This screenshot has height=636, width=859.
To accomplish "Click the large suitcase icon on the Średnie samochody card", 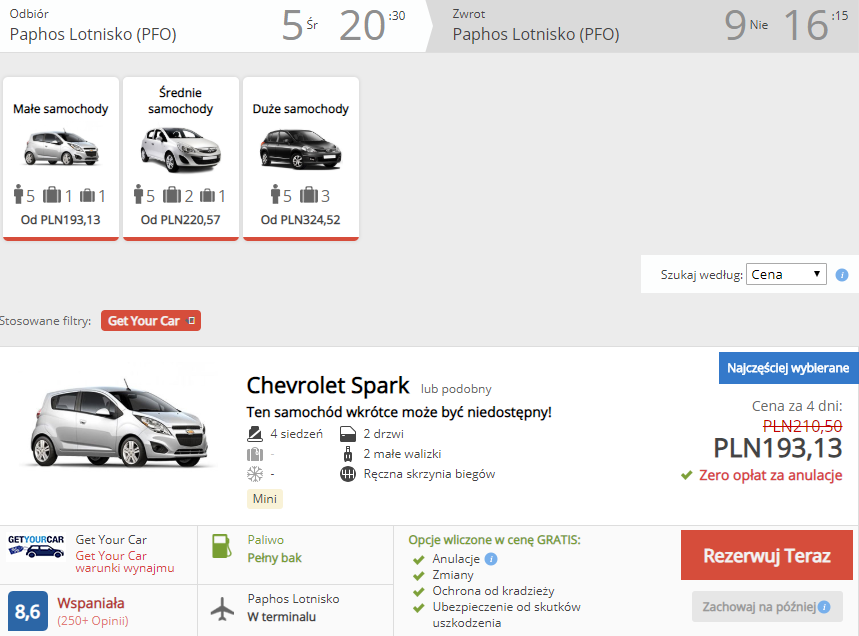I will coord(171,194).
